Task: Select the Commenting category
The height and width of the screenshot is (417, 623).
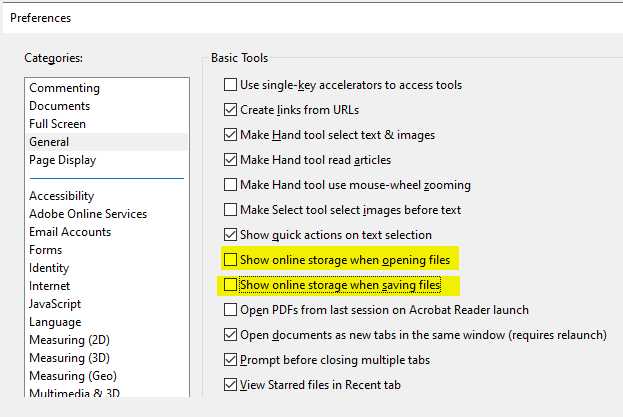Action: pyautogui.click(x=64, y=88)
